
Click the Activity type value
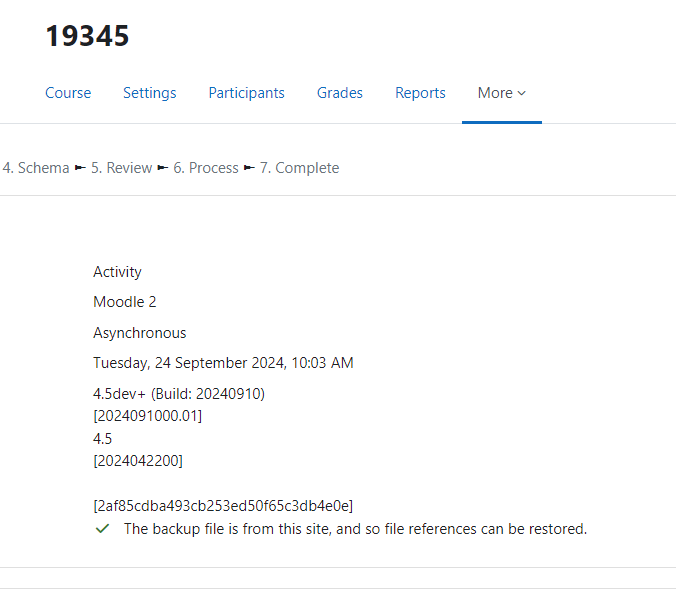[117, 272]
